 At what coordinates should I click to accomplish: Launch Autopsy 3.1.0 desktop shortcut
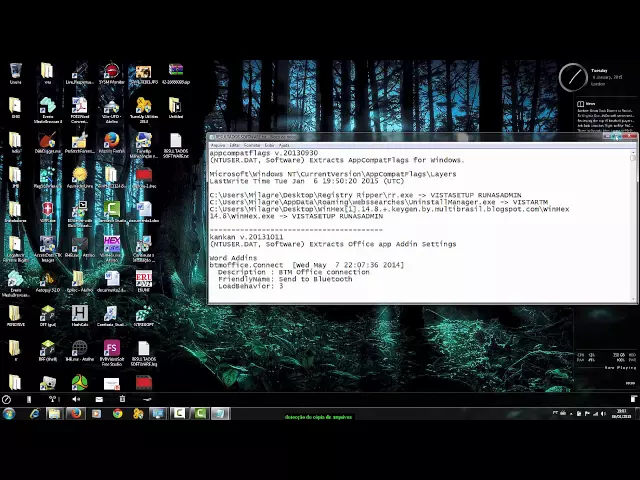(48, 281)
